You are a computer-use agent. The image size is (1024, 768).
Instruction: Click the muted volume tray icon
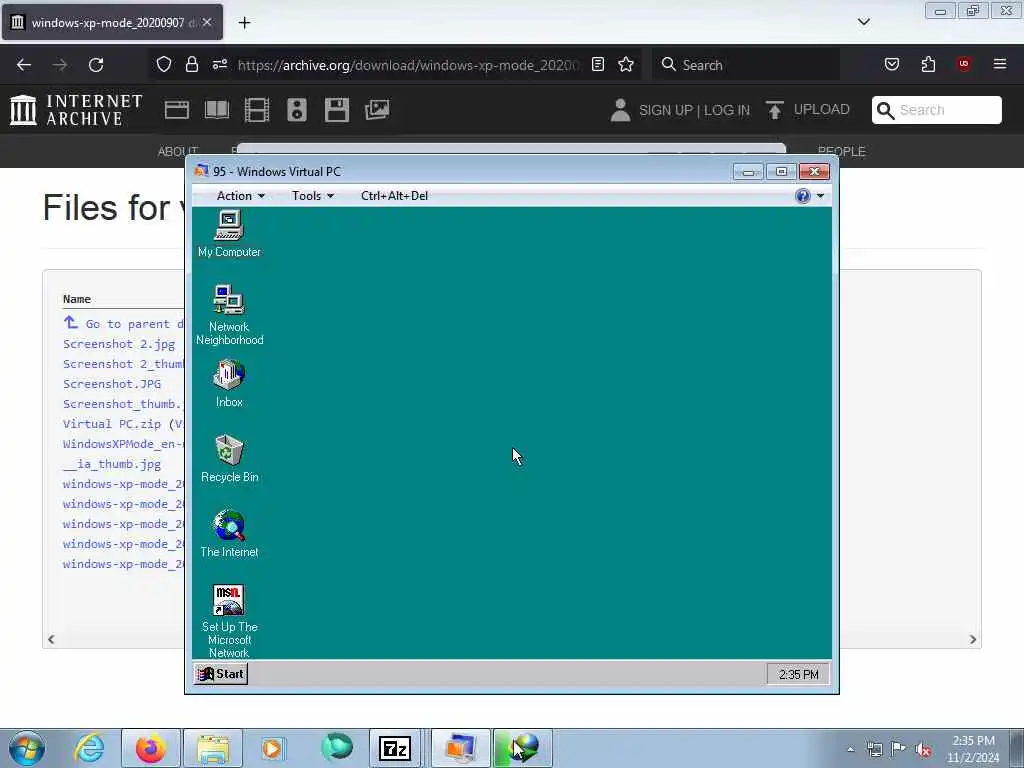tap(923, 749)
